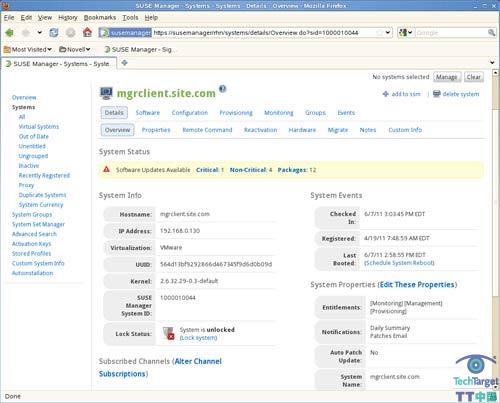Open the Help menu
500x403 pixels.
(151, 18)
